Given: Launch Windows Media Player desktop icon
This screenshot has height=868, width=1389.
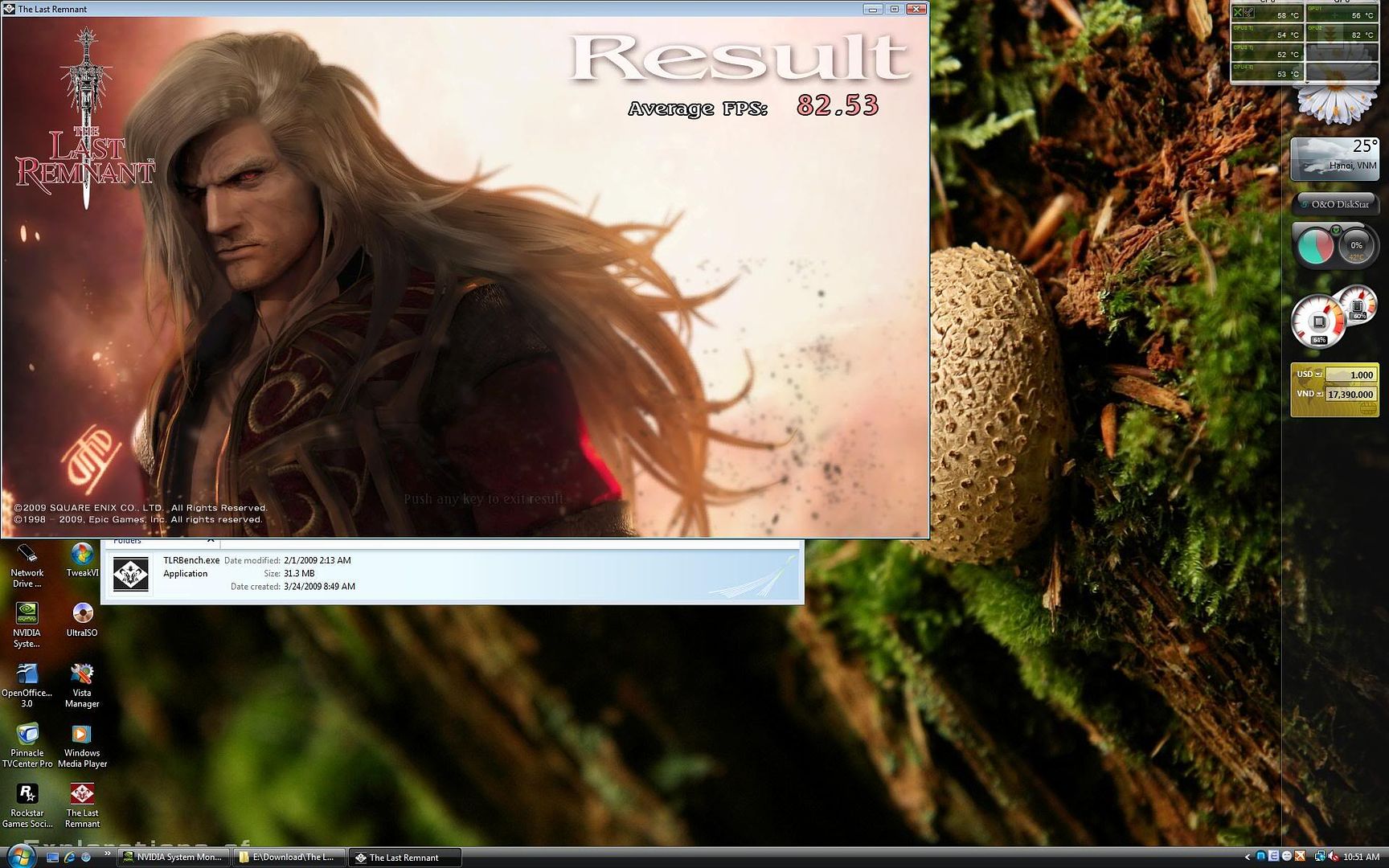Looking at the screenshot, I should 82,746.
